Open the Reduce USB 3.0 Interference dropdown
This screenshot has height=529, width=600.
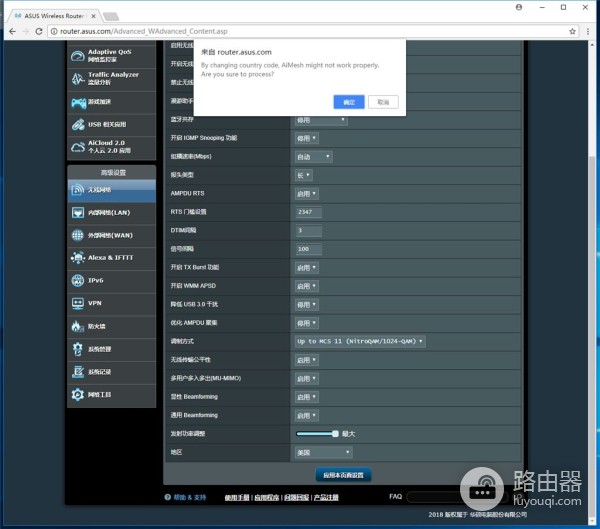307,305
